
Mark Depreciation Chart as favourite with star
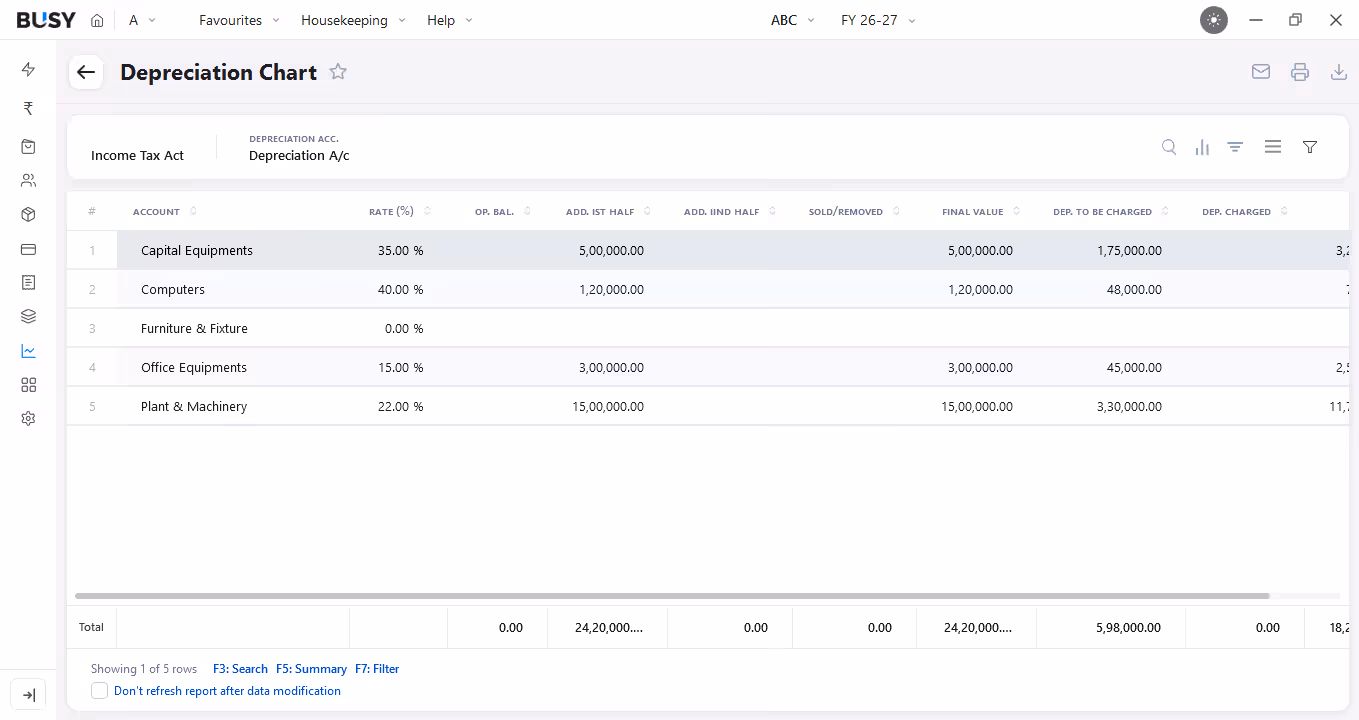click(338, 72)
